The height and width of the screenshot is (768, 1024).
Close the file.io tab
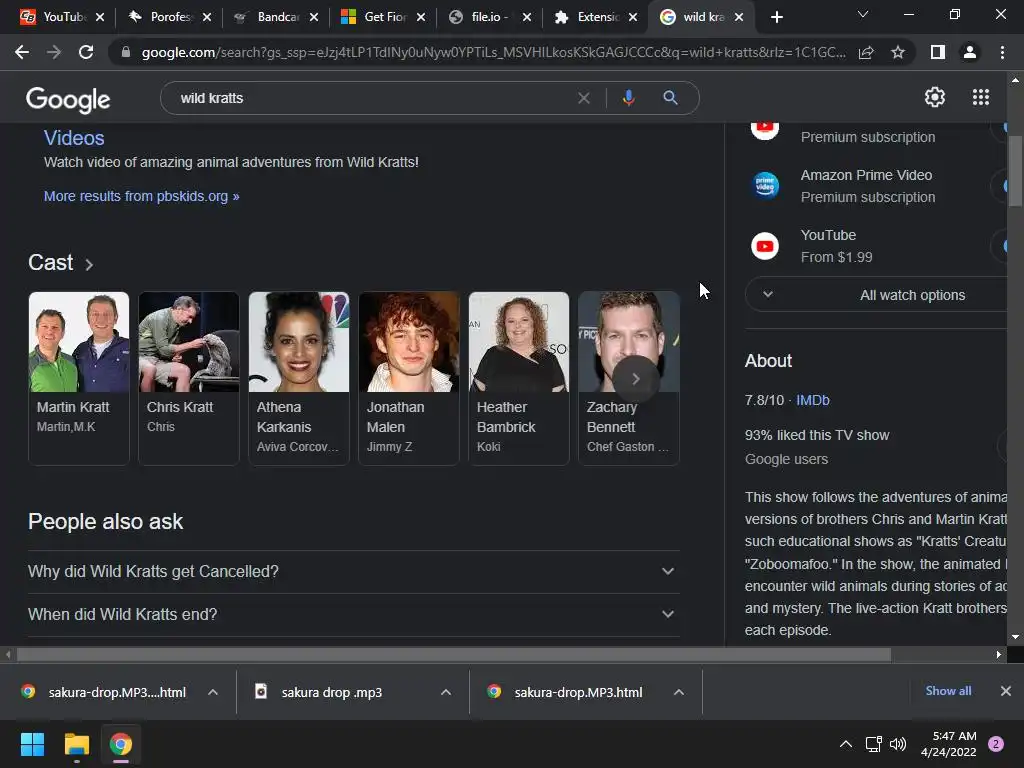(527, 17)
